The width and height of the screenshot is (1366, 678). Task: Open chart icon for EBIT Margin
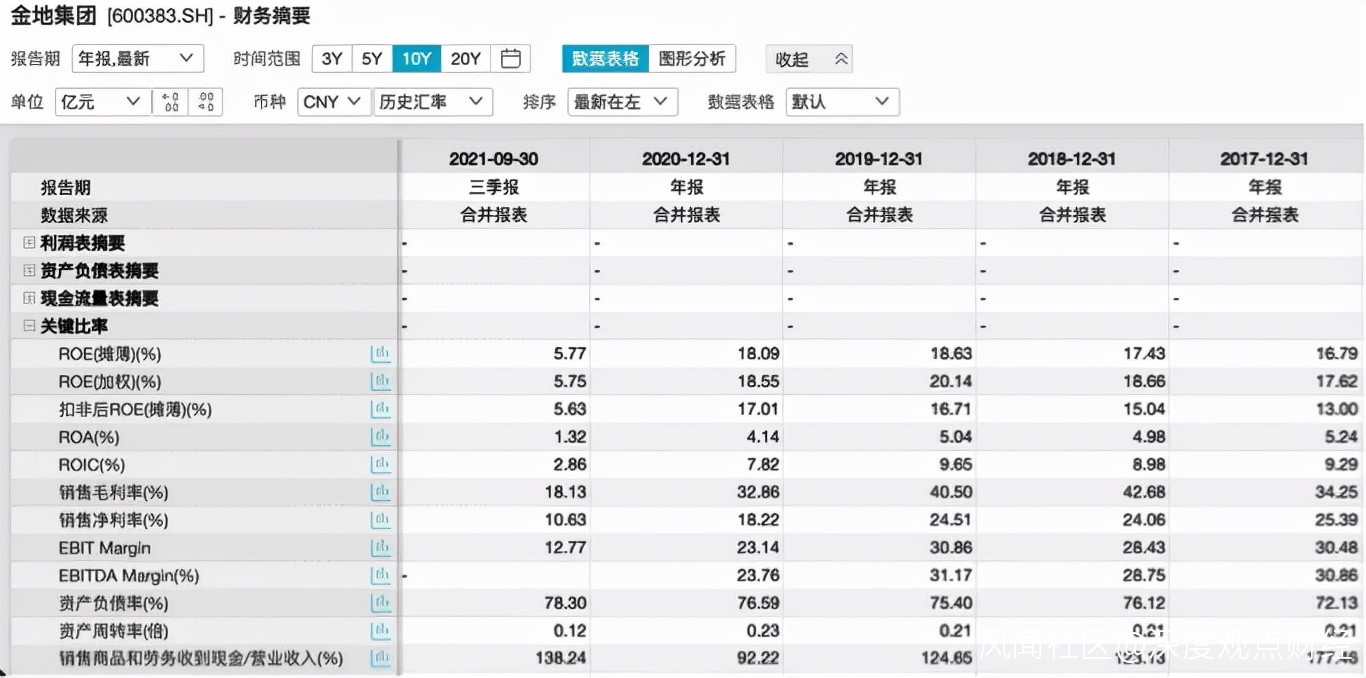(380, 548)
